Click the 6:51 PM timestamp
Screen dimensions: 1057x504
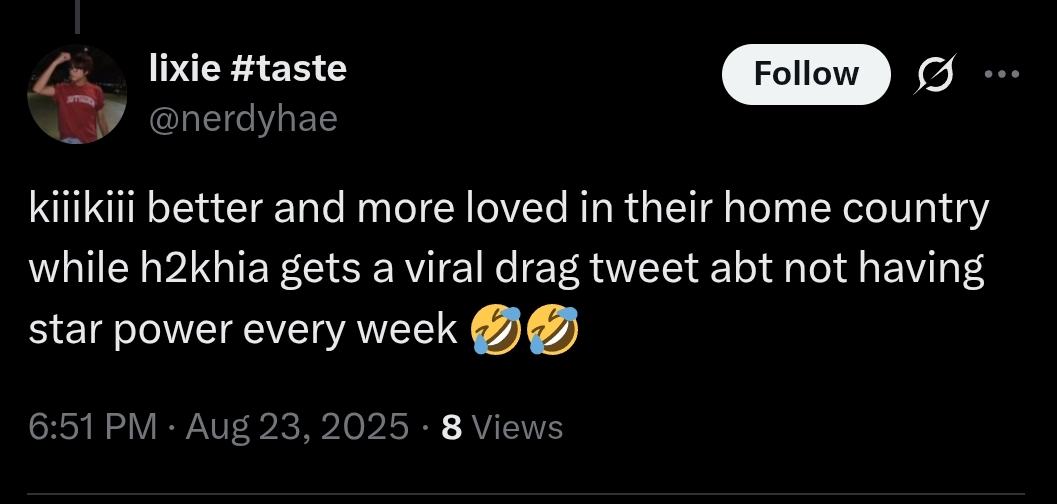pyautogui.click(x=92, y=427)
